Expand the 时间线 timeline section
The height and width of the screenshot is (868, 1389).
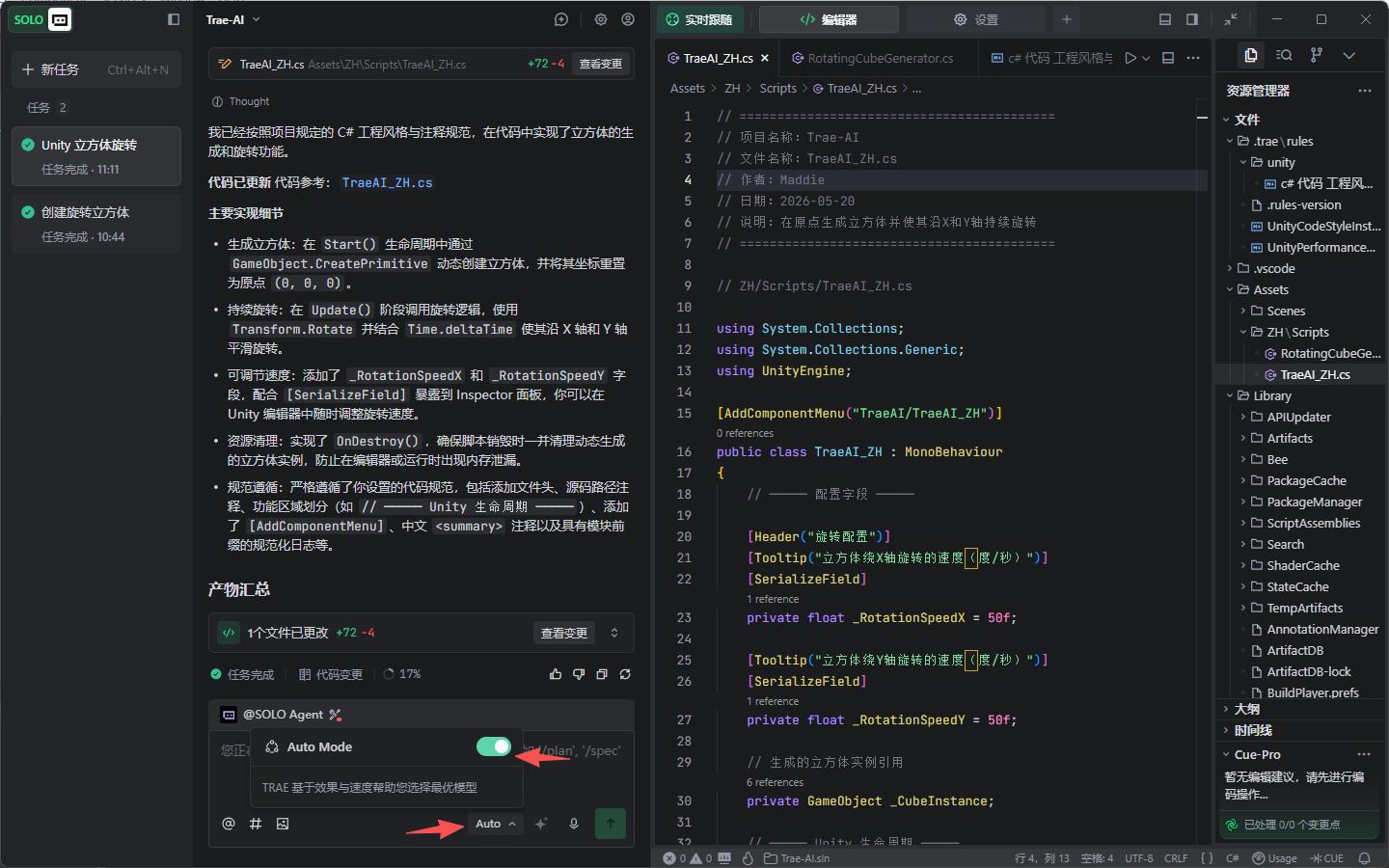(x=1252, y=730)
